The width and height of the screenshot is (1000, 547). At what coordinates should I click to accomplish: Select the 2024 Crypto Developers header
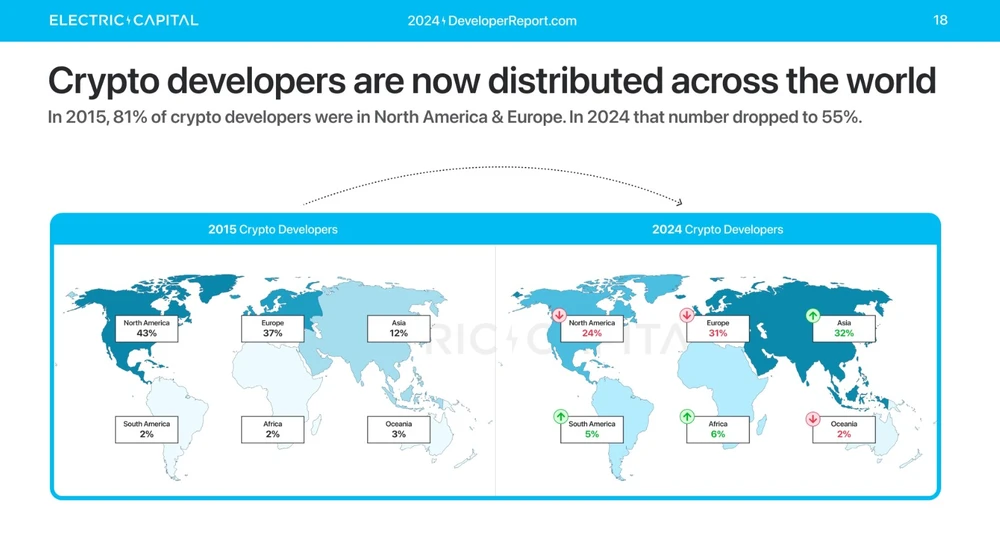[717, 229]
